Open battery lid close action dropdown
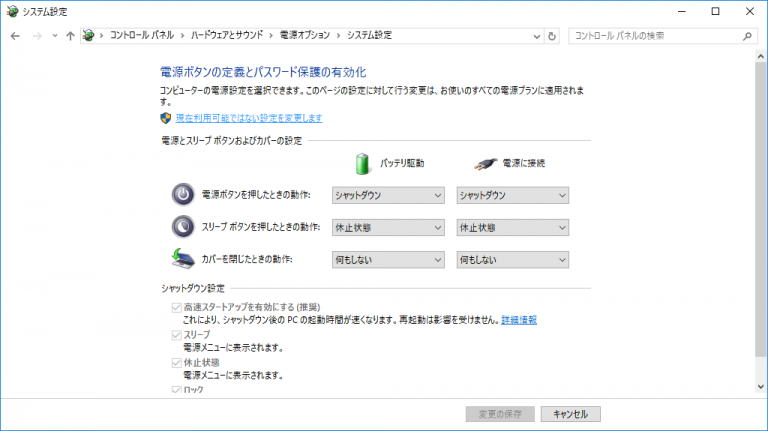This screenshot has height=431, width=768. [x=388, y=260]
